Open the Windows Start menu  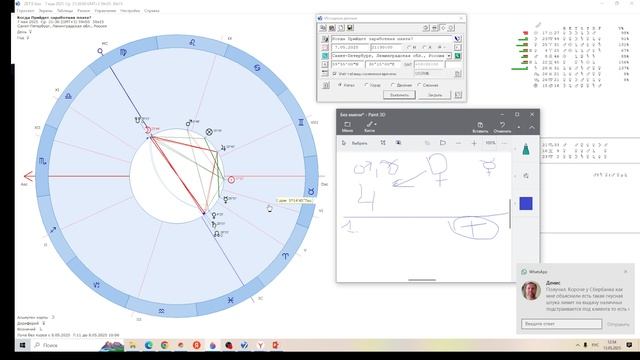click(22, 345)
